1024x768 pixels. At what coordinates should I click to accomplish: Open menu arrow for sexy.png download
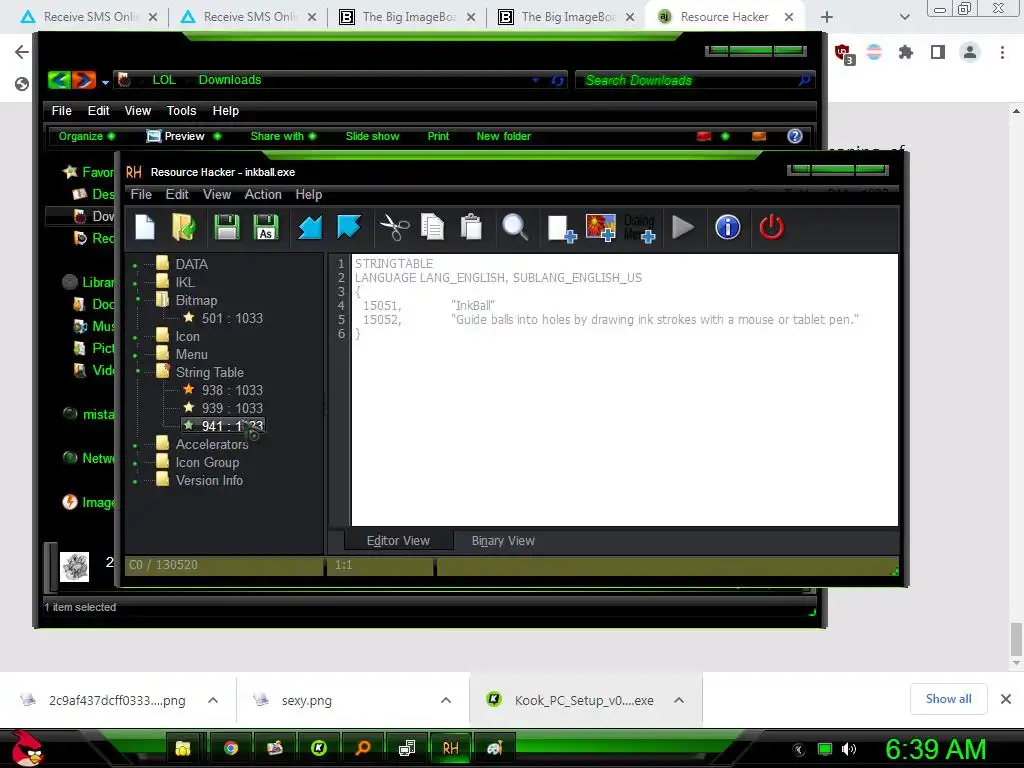click(x=445, y=700)
